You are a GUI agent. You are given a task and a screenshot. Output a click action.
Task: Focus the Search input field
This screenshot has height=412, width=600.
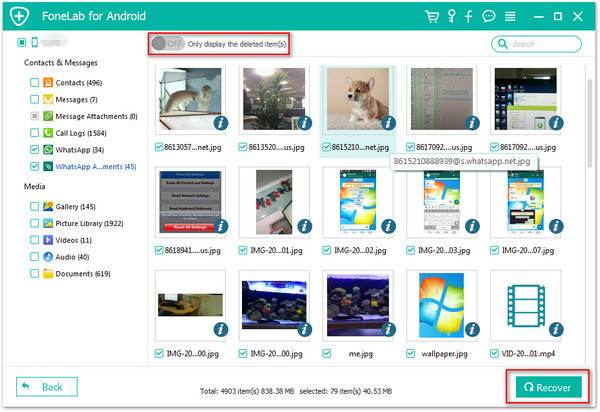[x=536, y=44]
